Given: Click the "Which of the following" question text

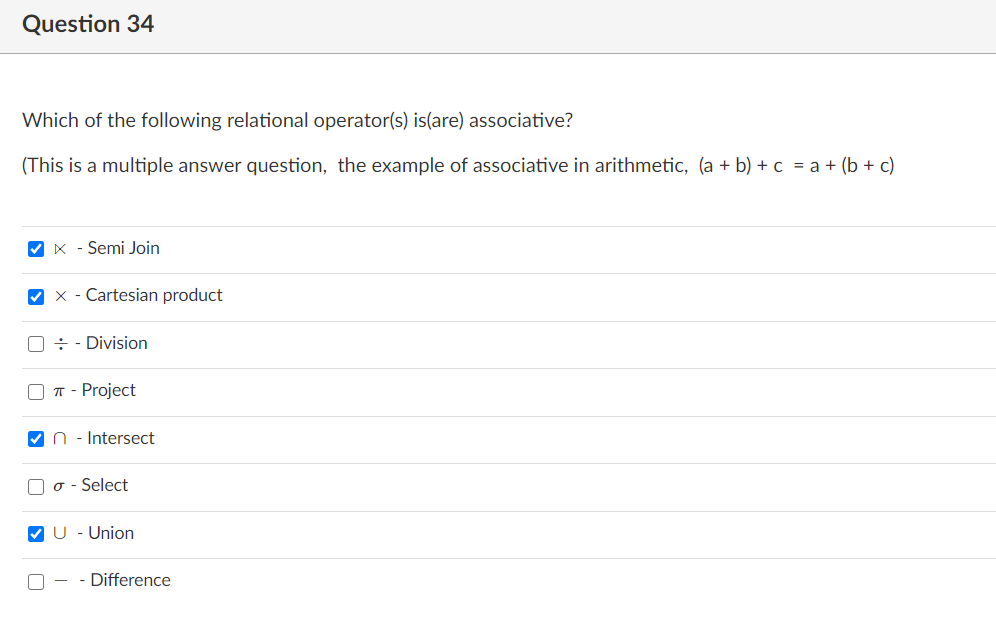Looking at the screenshot, I should [298, 121].
